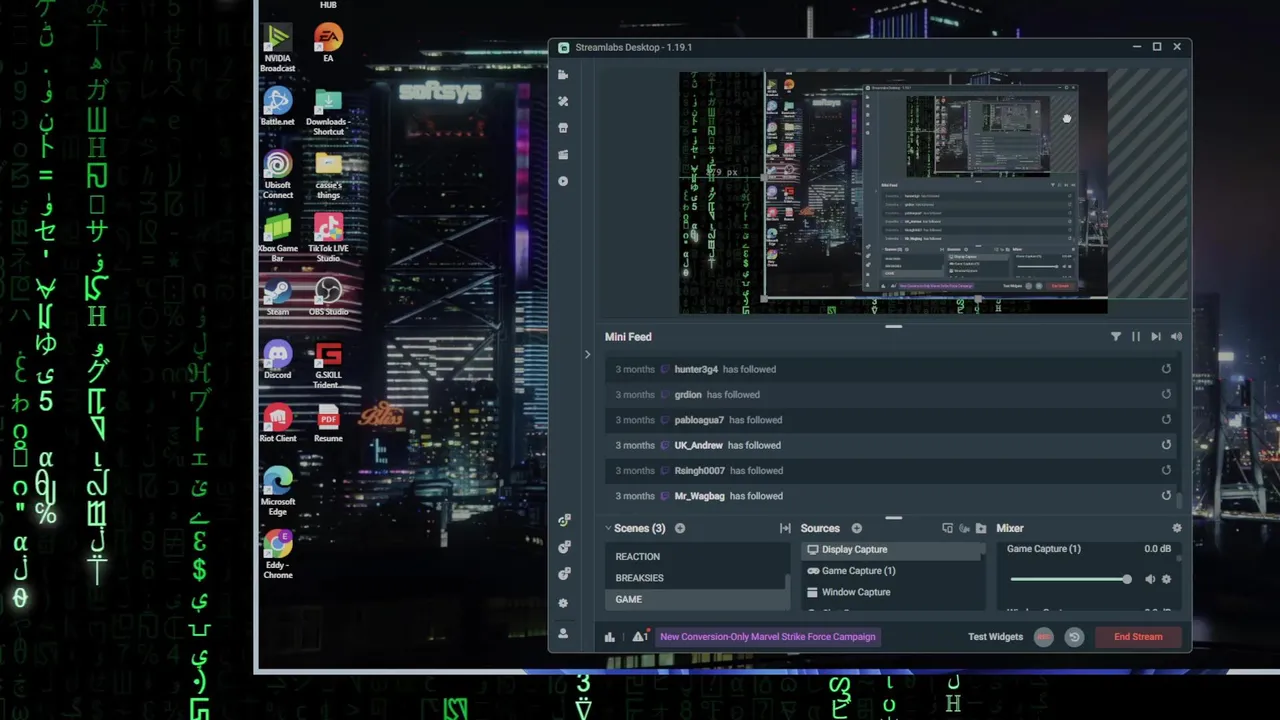This screenshot has width=1280, height=720.
Task: Click Mr_Wagbag username in Mini Feed
Action: [x=700, y=496]
